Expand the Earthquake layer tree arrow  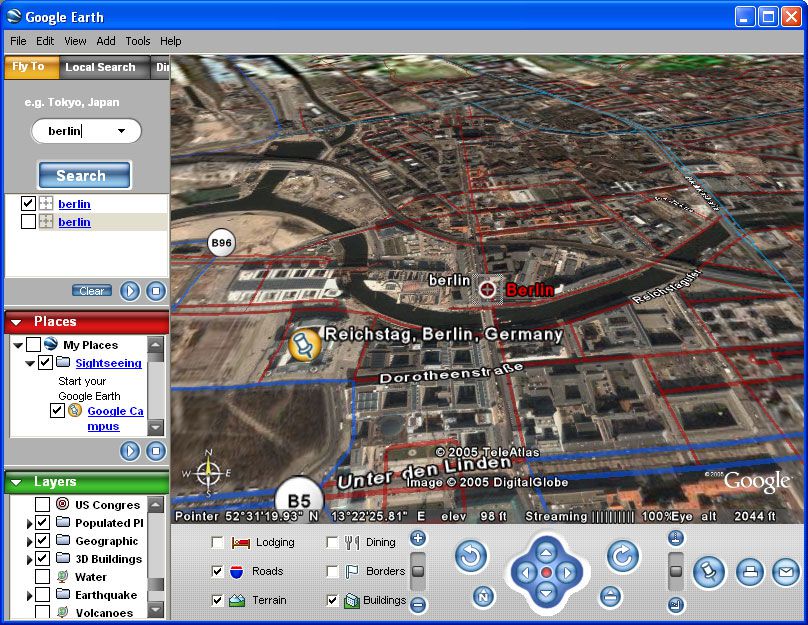tap(29, 595)
